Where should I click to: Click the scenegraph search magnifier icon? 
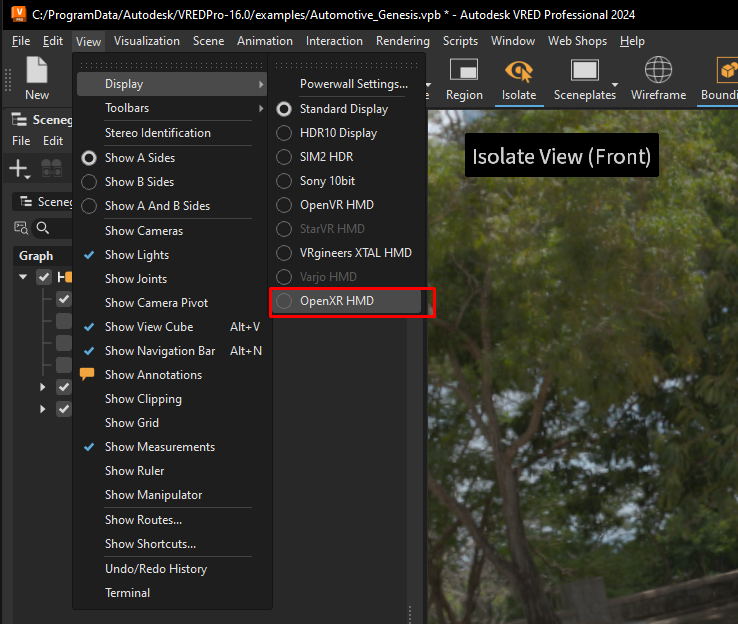(42, 228)
